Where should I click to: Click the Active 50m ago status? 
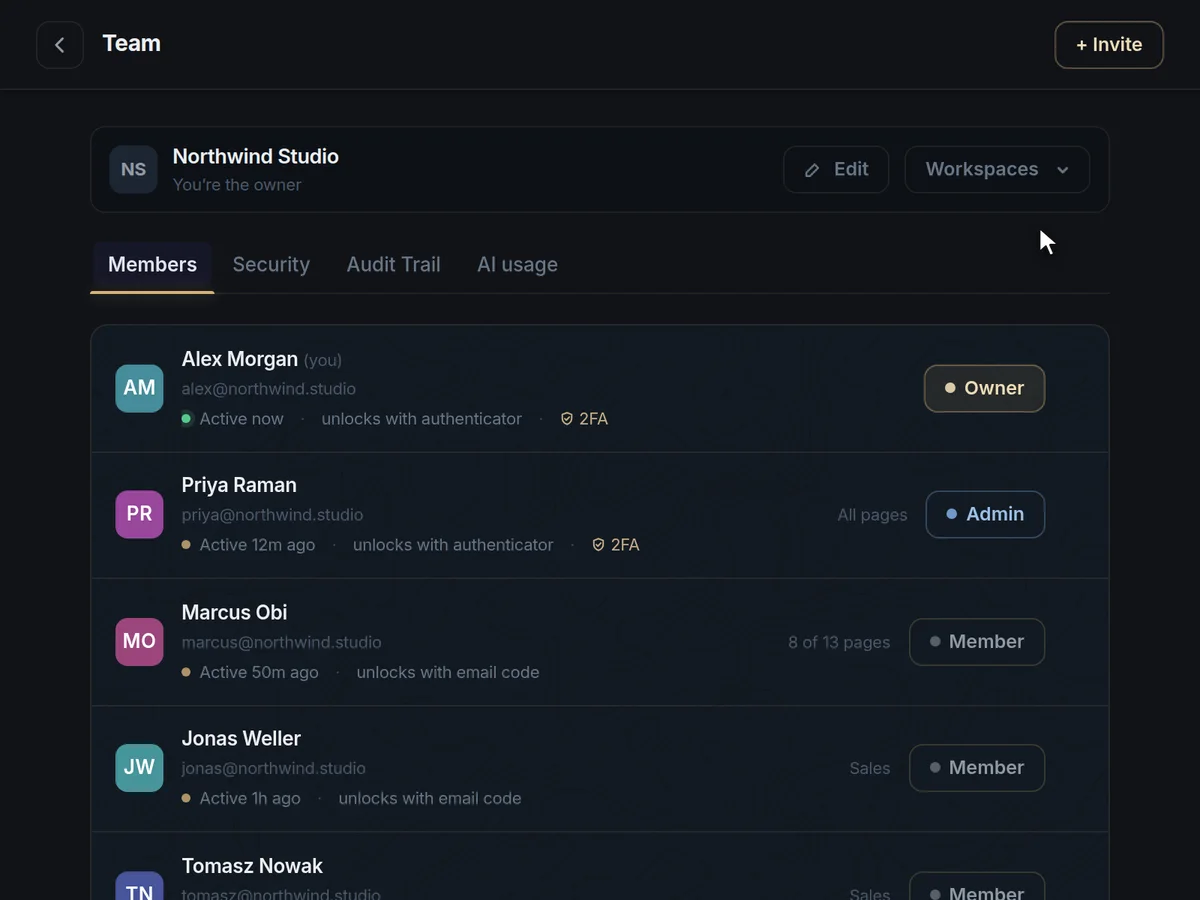point(250,672)
